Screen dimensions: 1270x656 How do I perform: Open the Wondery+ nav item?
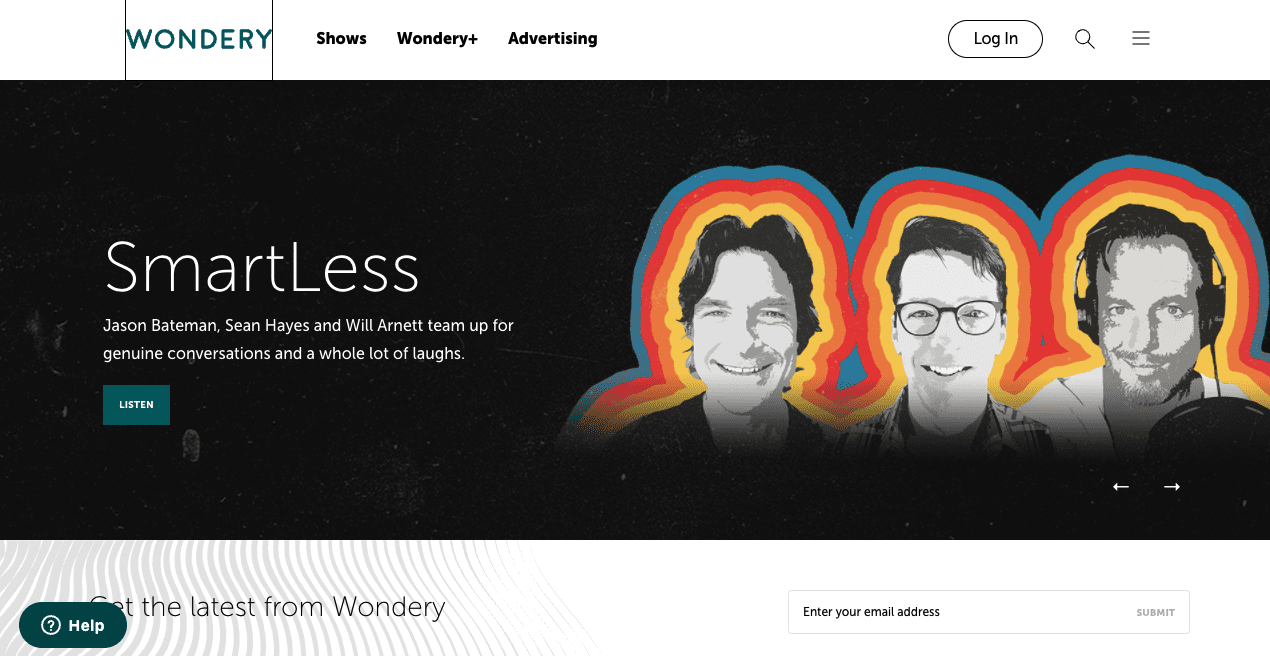437,39
